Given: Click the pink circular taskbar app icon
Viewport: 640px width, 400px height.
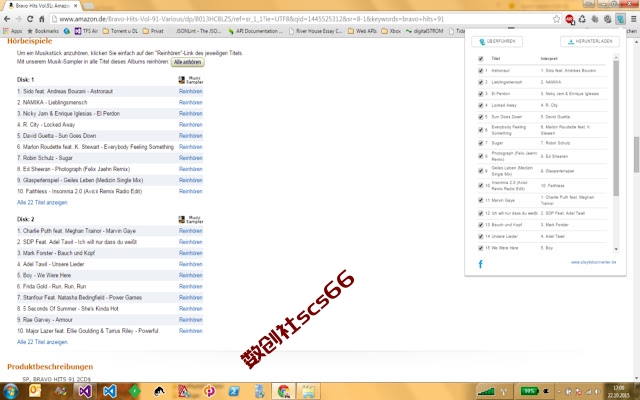Looking at the screenshot, I should [209, 391].
